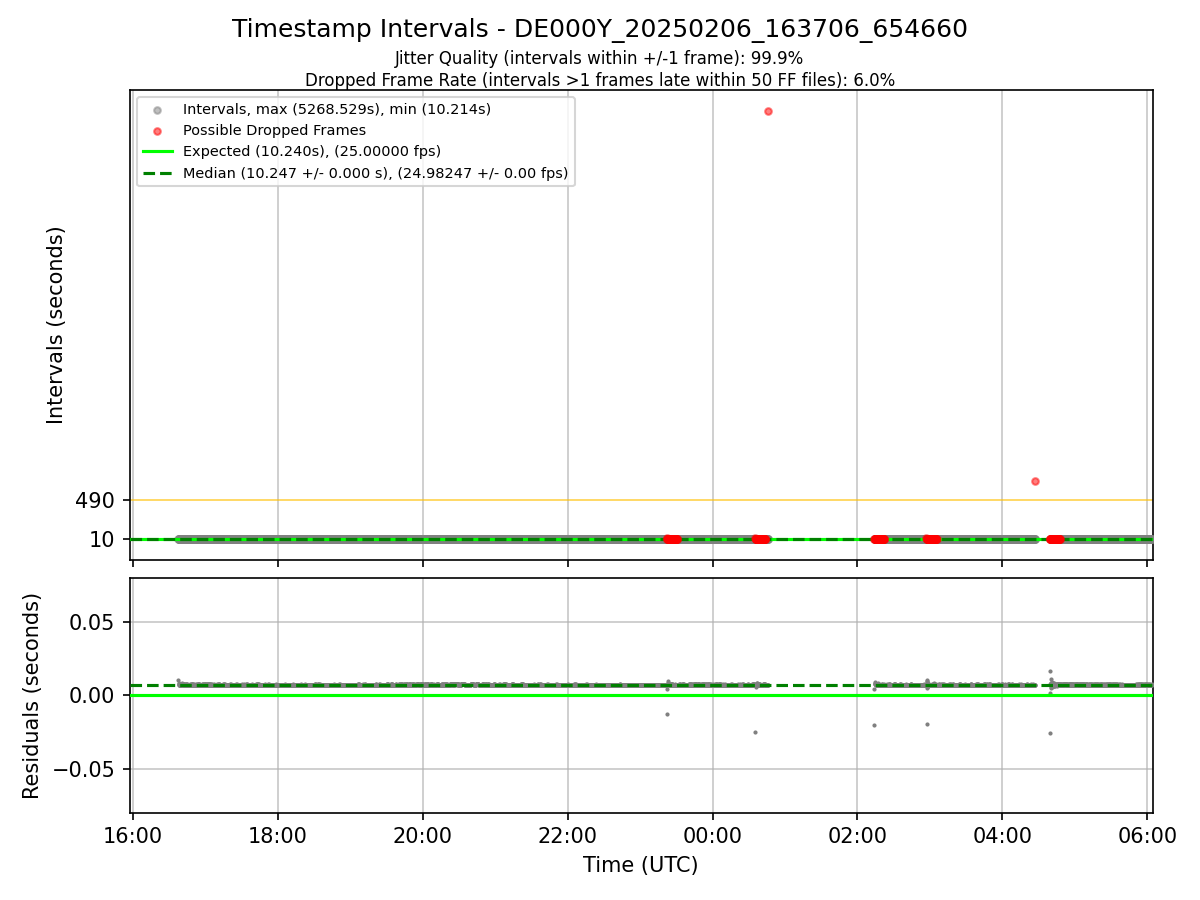Click the lowest residual outlier near 04:40

1050,733
